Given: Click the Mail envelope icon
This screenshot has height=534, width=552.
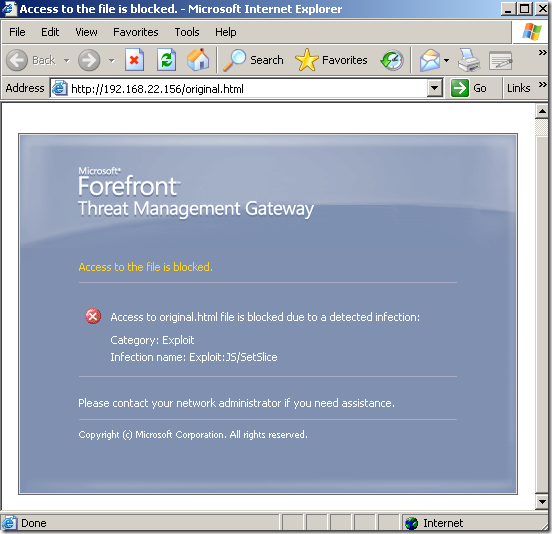Looking at the screenshot, I should coord(429,60).
